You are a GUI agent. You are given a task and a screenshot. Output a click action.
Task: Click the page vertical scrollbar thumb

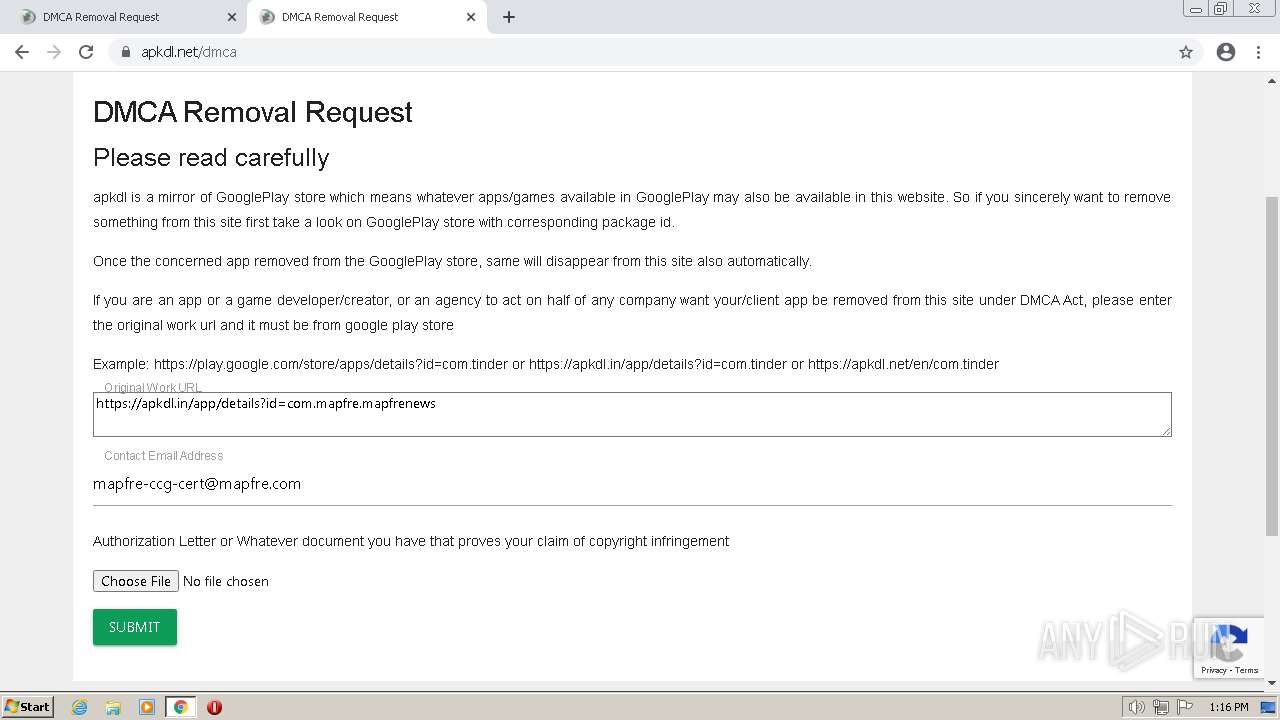coord(1272,365)
